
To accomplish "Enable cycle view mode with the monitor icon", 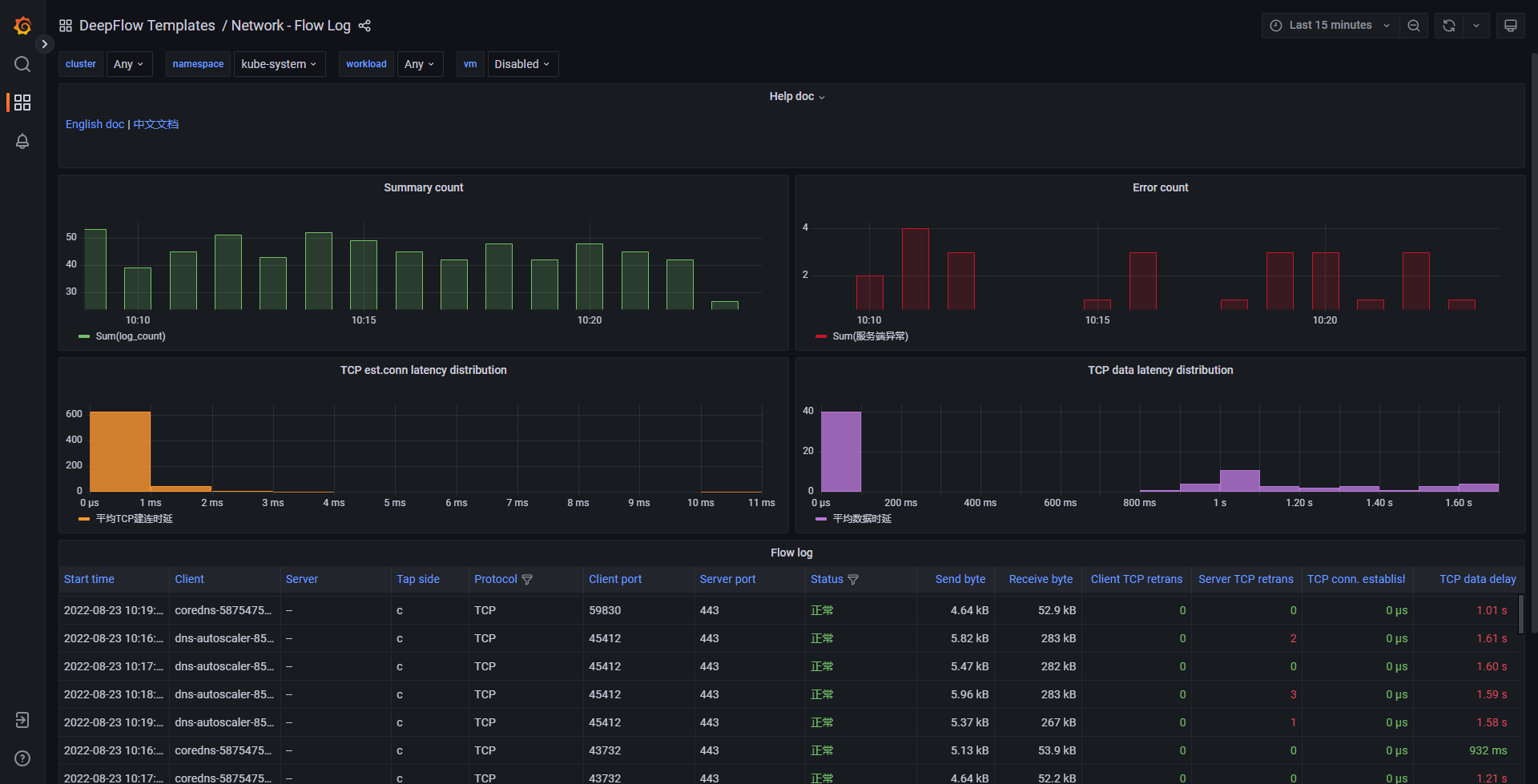I will coord(1510,25).
